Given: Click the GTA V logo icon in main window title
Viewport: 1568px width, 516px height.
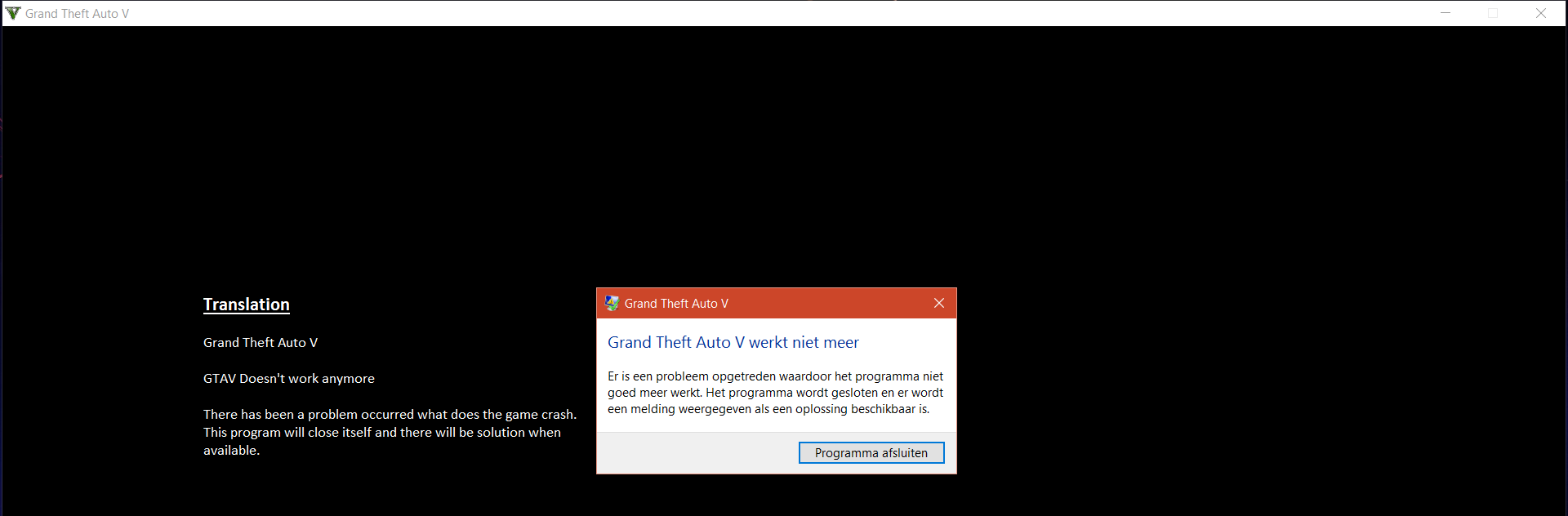Looking at the screenshot, I should click(x=13, y=13).
